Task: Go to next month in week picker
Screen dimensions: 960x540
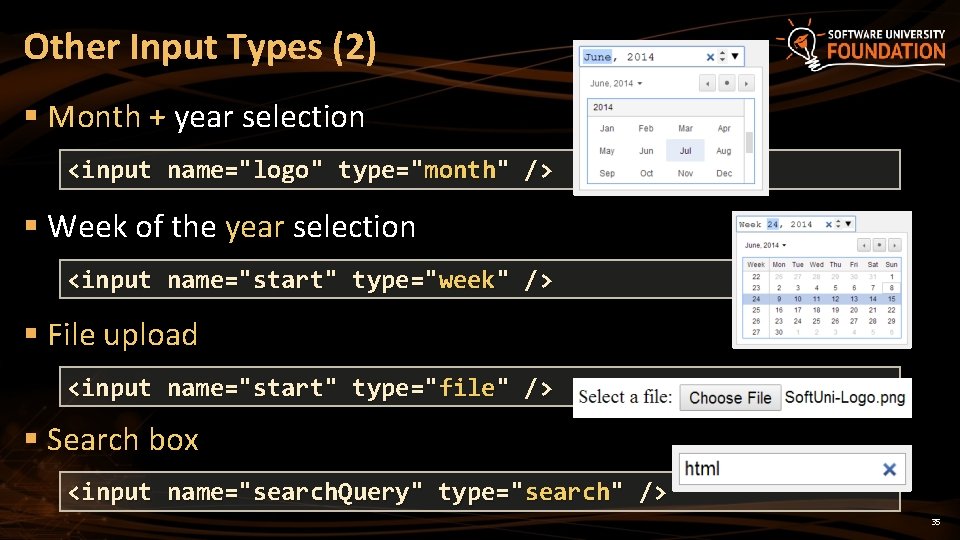Action: [894, 245]
